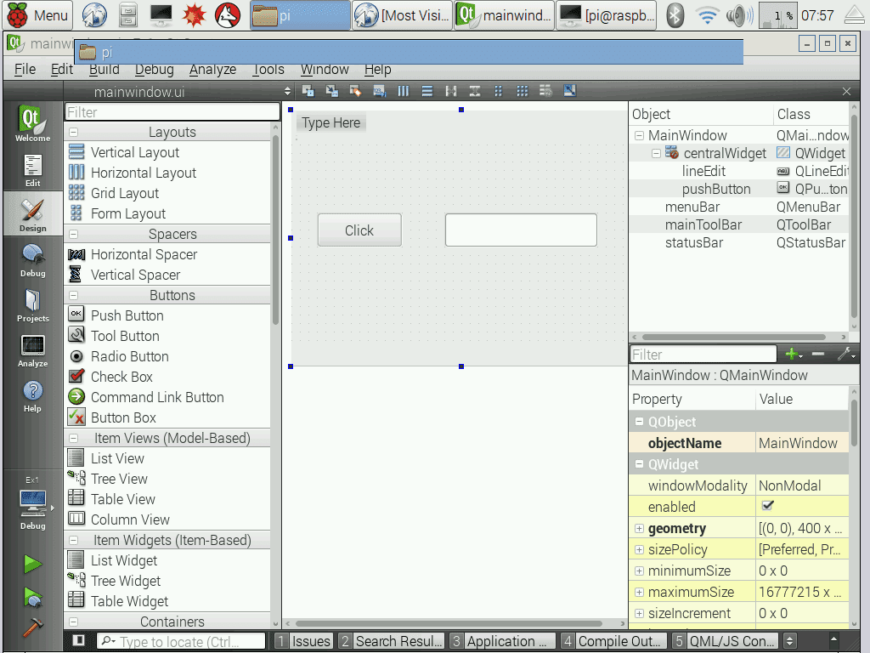Select Check Box widget in widget box
This screenshot has height=653, width=870.
[121, 377]
